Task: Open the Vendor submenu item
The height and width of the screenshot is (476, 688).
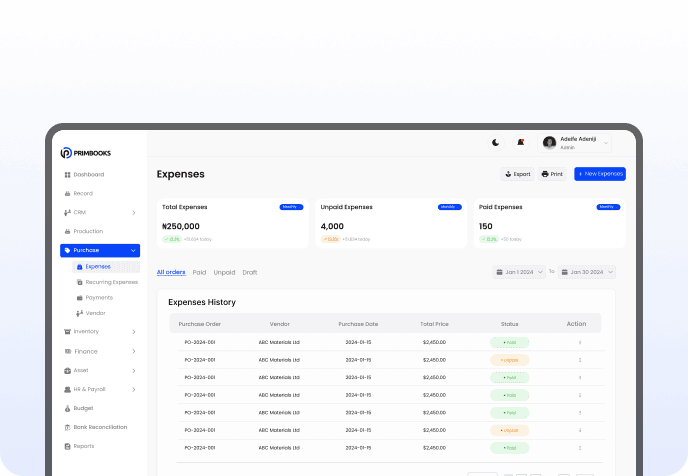Action: click(x=91, y=313)
